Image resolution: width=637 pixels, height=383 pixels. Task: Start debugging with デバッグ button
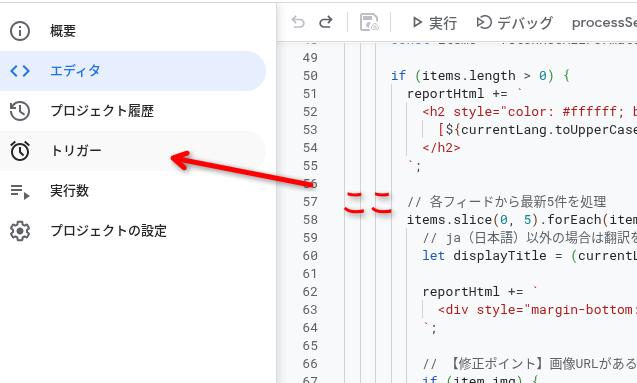pos(514,23)
